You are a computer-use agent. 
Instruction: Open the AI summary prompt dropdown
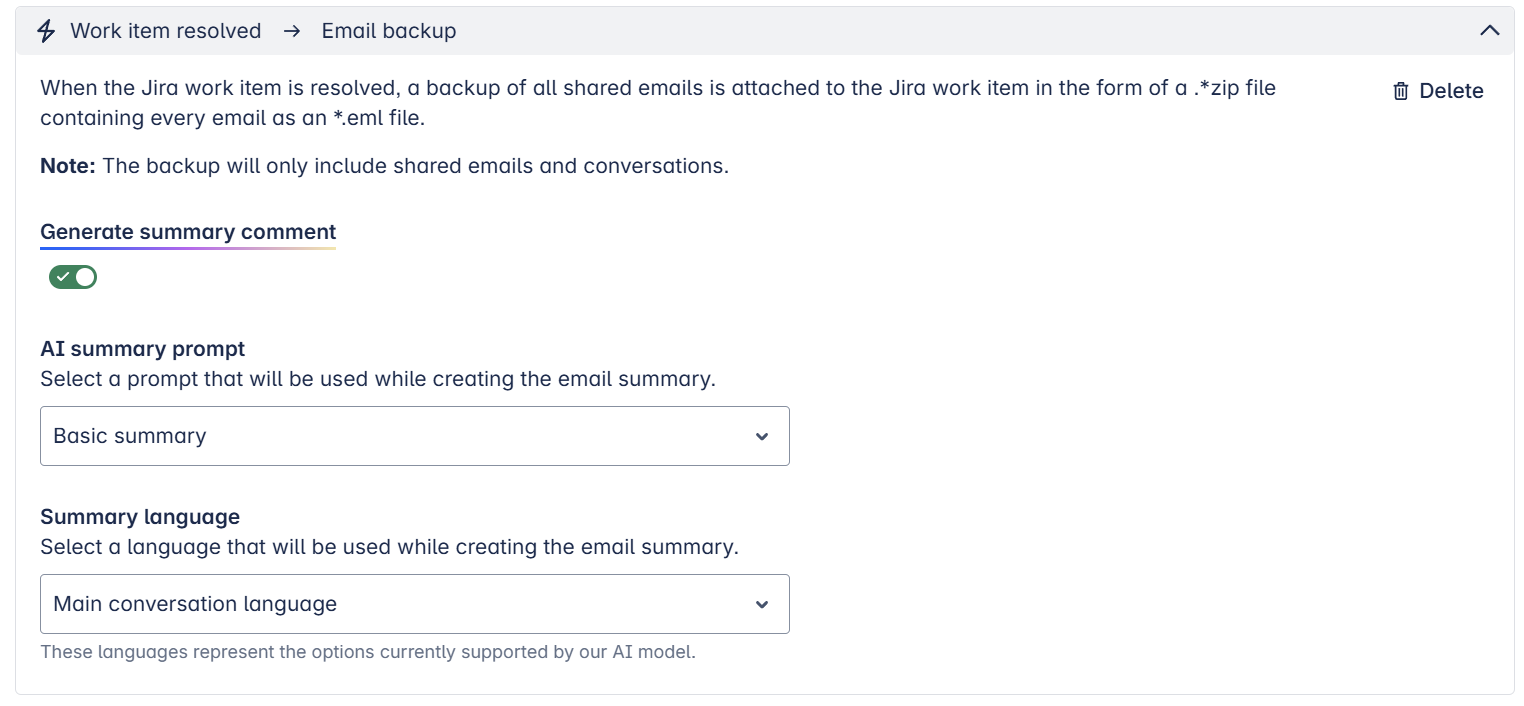[x=414, y=436]
